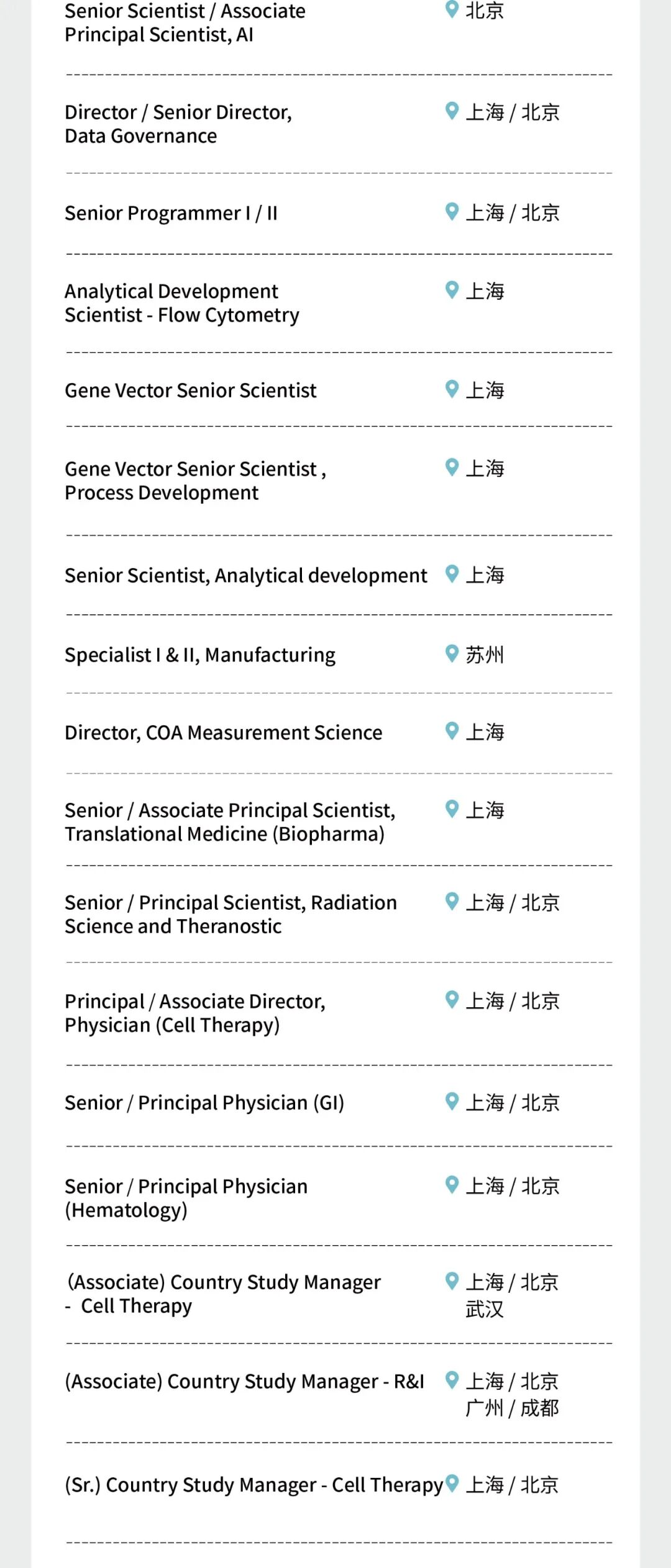Open Senior / Principal Scientist, Radiation Science and Theranostic
This screenshot has width=671, height=1568.
coord(231,914)
